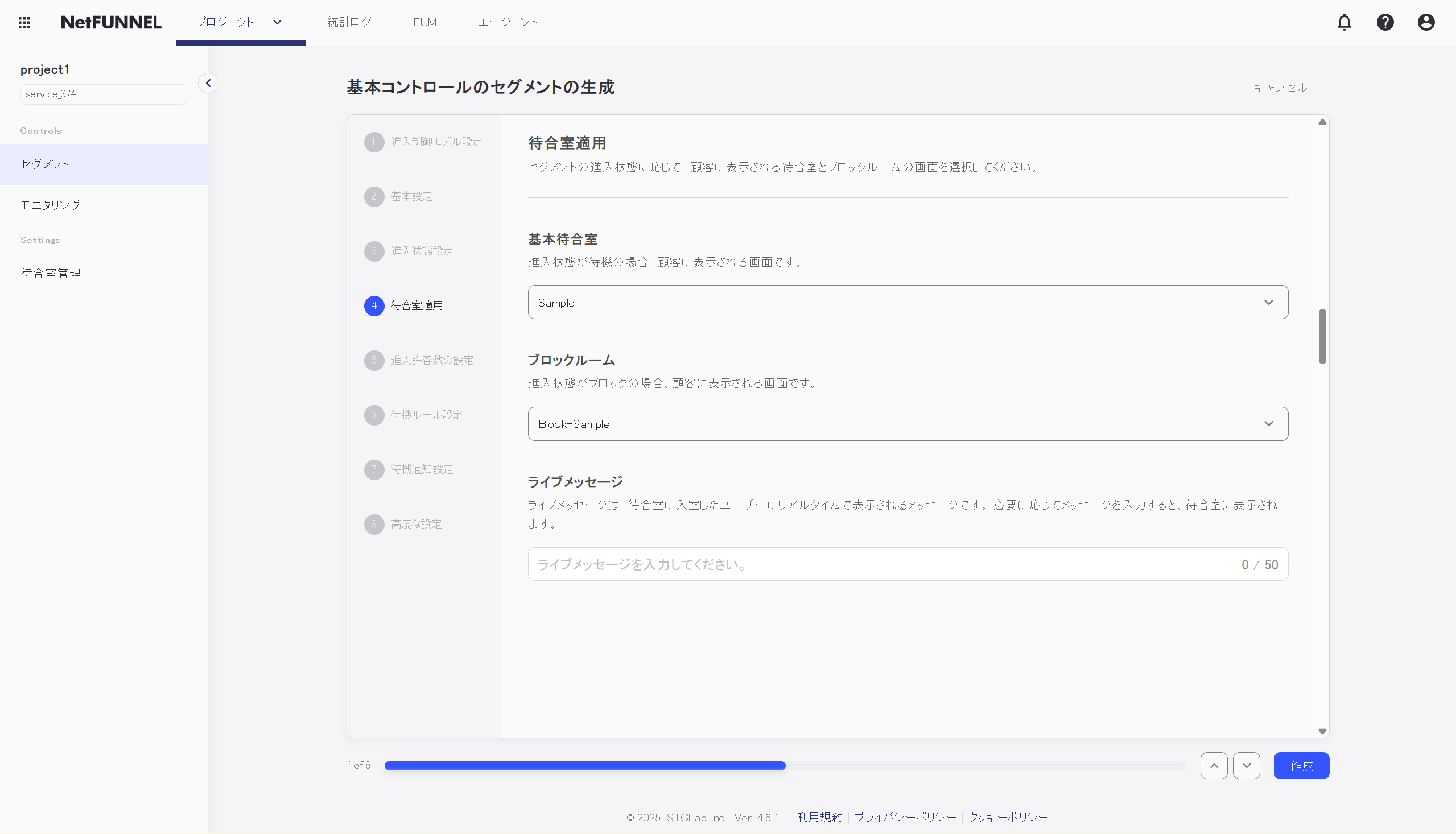This screenshot has height=834, width=1456.
Task: Open the service_374 service selector
Action: coord(103,93)
